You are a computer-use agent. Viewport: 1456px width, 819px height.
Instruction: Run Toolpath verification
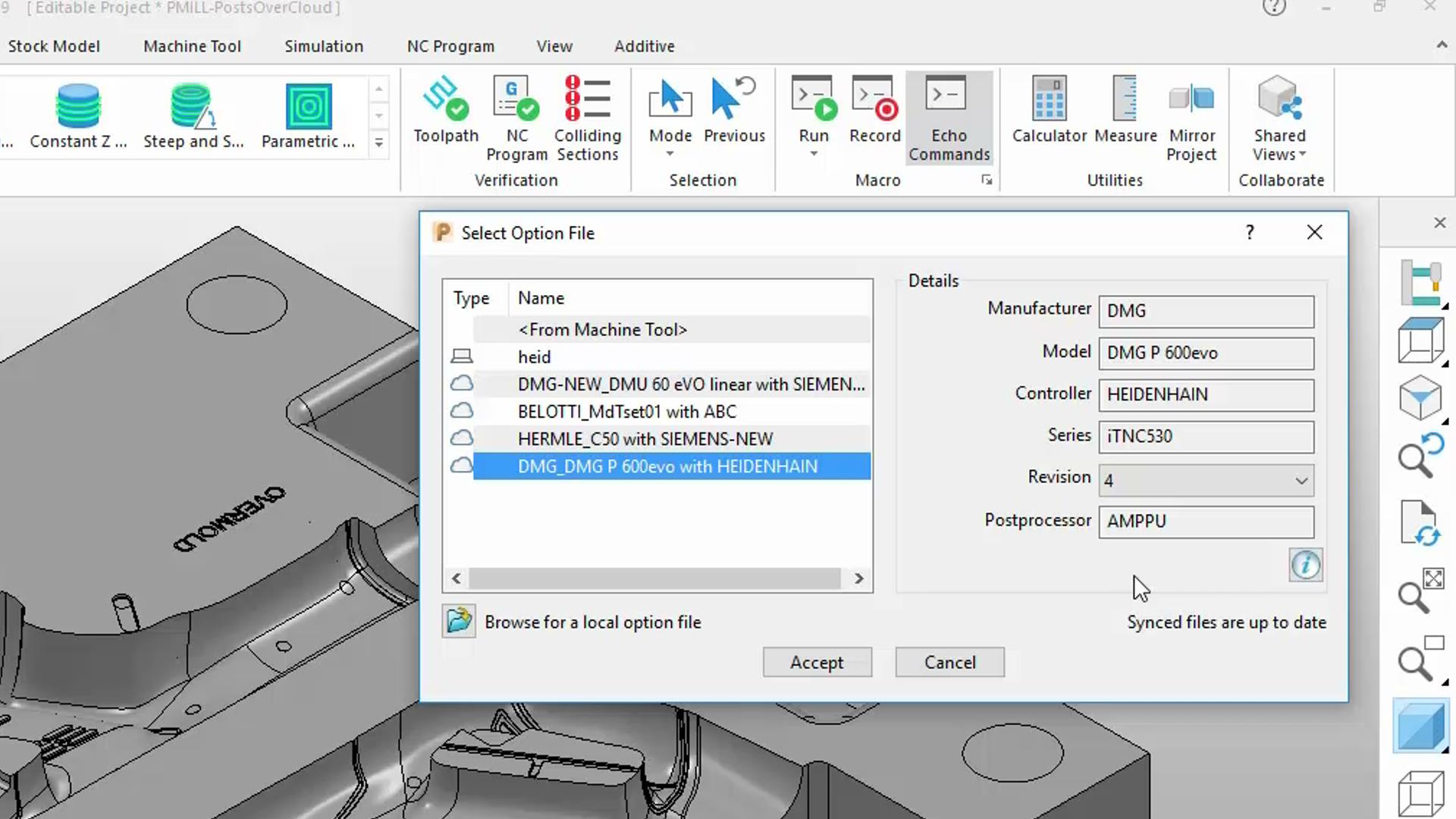tap(446, 110)
